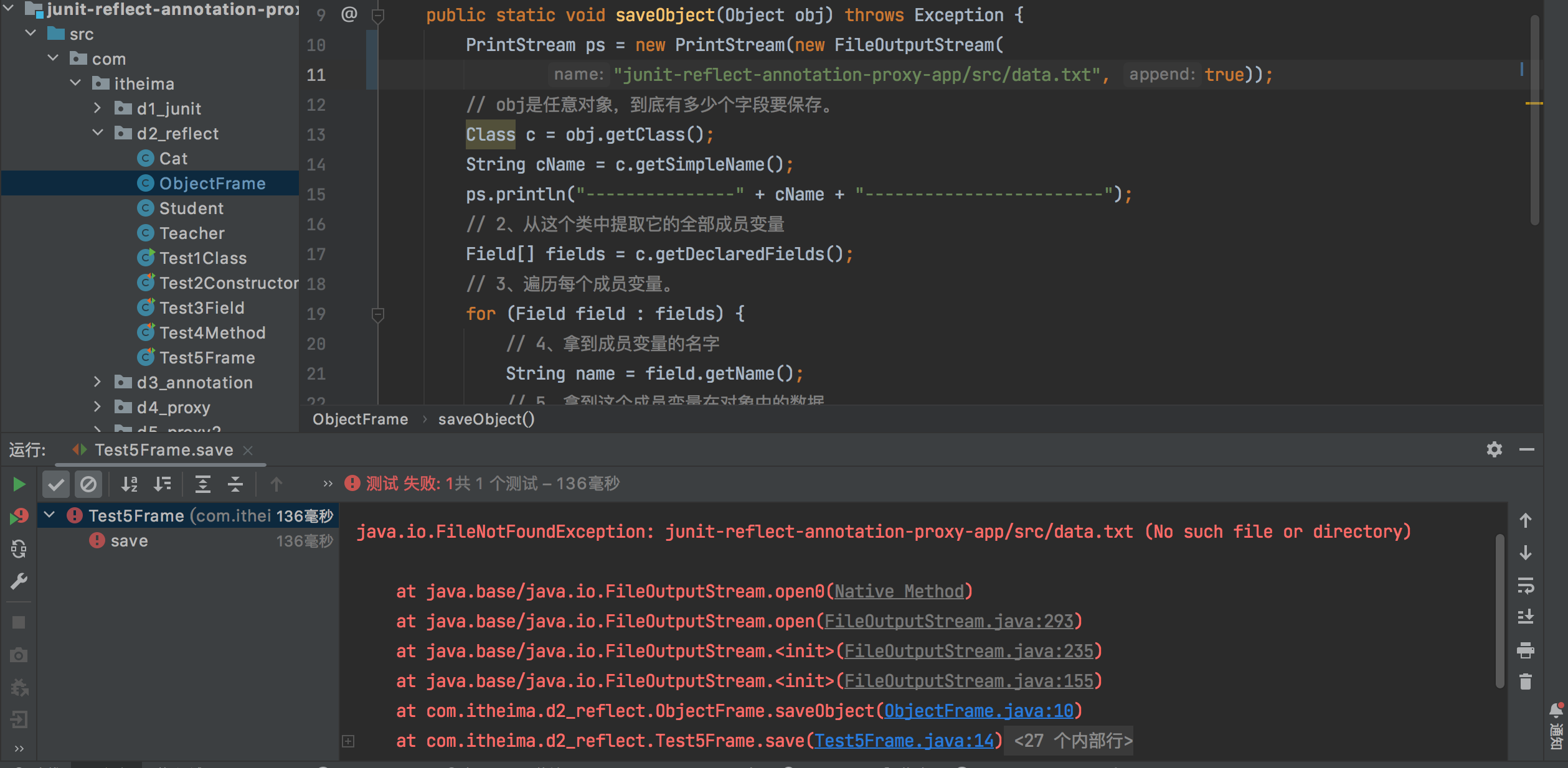Rerun failed tests icon

click(x=19, y=517)
